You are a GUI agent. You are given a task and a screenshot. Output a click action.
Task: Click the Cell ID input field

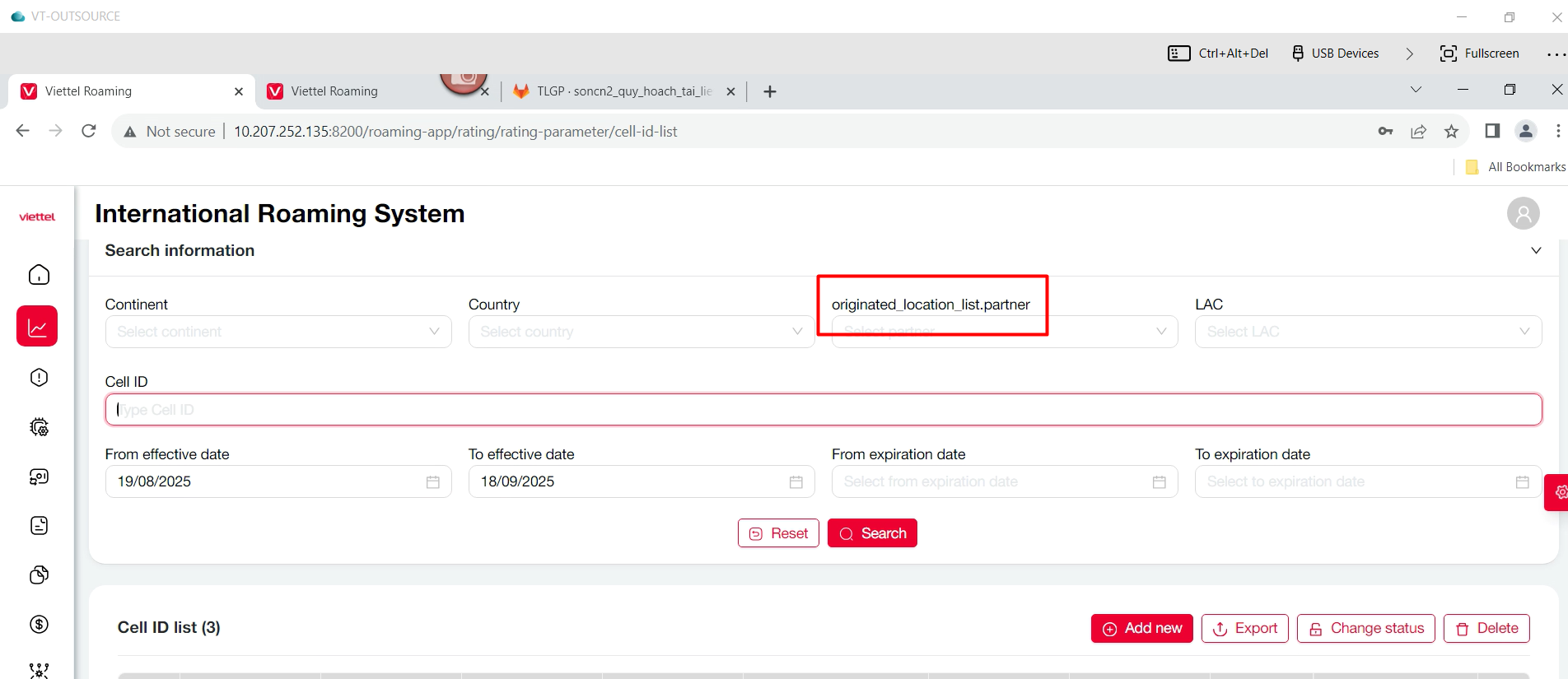pyautogui.click(x=824, y=410)
